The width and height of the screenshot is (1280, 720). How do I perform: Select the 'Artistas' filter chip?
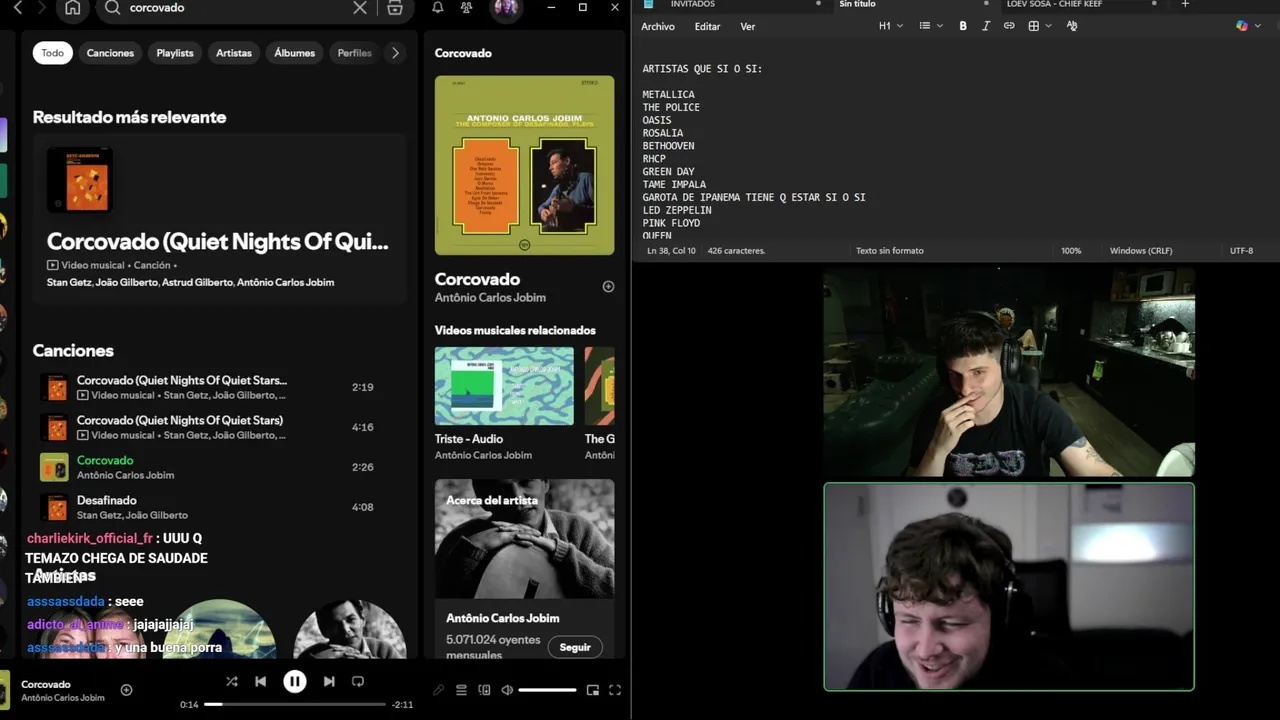234,53
